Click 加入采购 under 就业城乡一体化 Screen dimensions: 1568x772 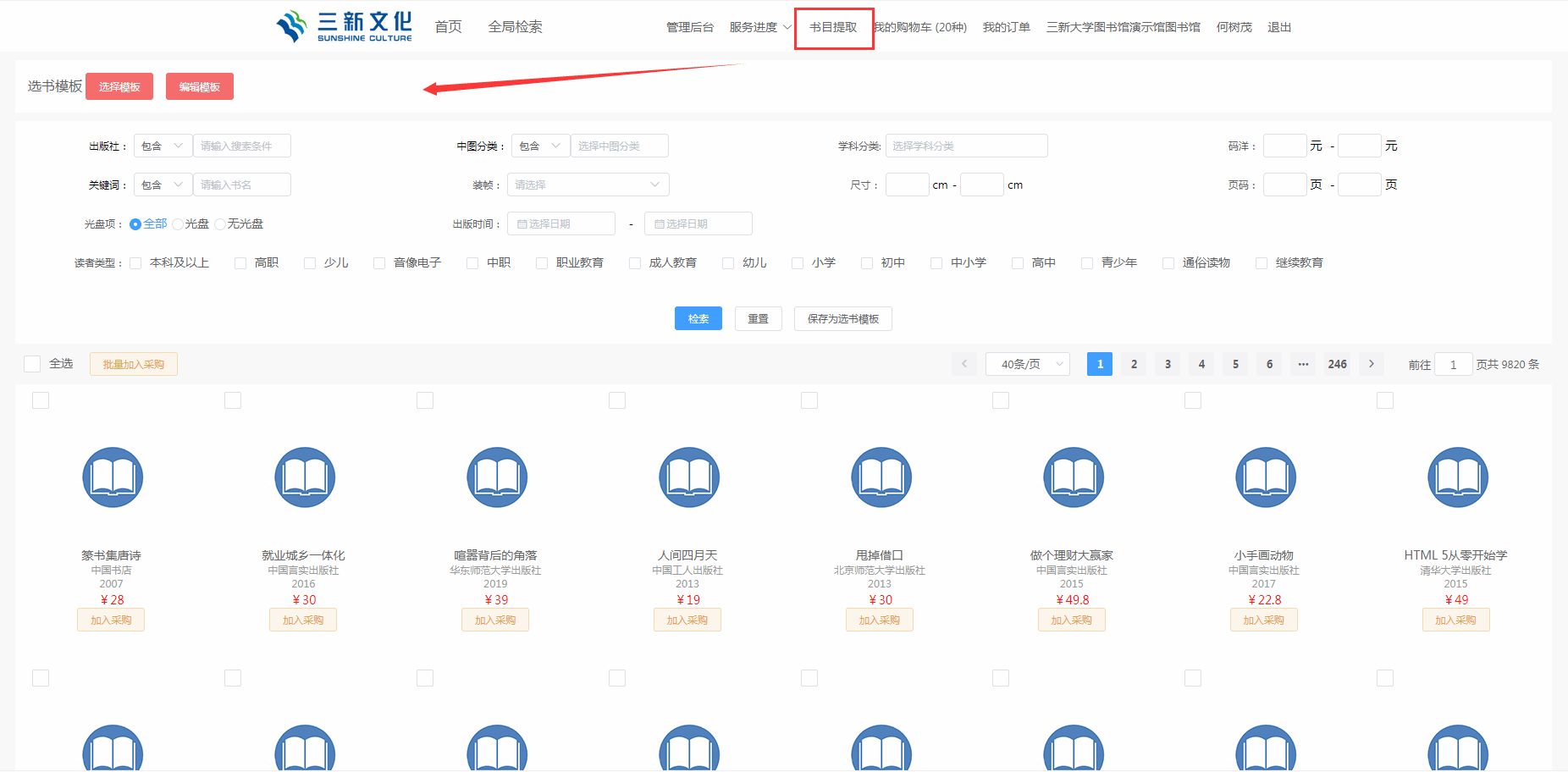pyautogui.click(x=303, y=620)
